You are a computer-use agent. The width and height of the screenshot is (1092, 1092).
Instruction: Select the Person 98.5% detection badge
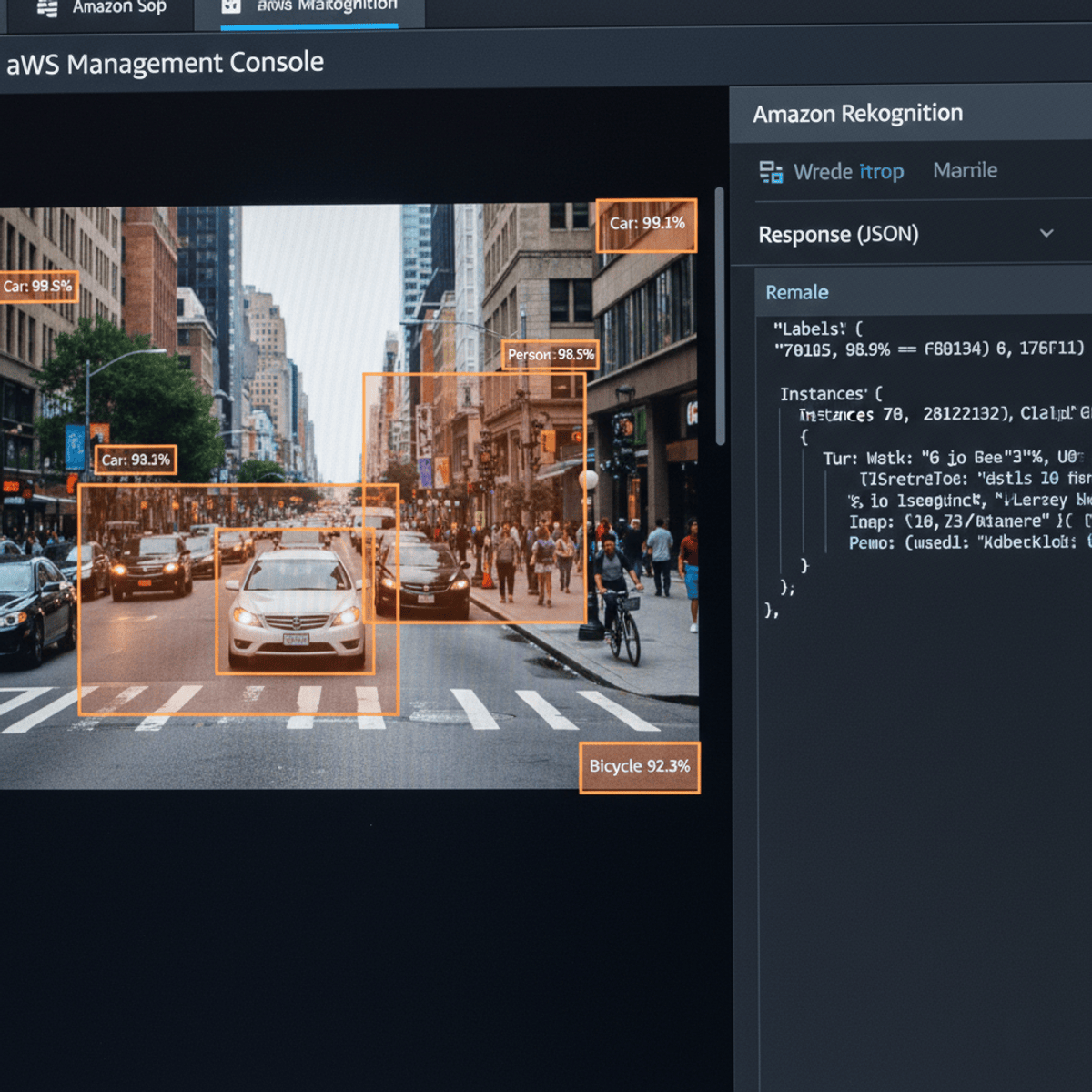(x=550, y=355)
